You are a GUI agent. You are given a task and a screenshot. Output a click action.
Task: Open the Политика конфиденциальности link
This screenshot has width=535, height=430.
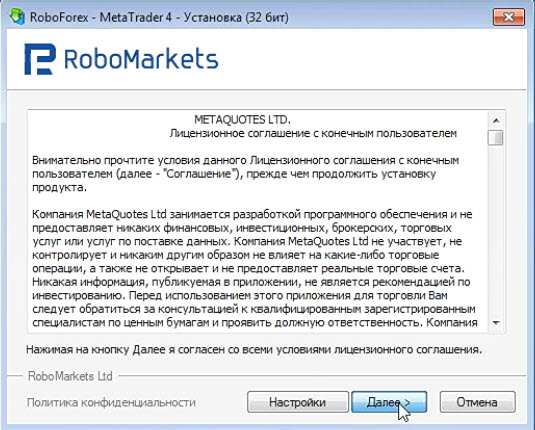[111, 403]
